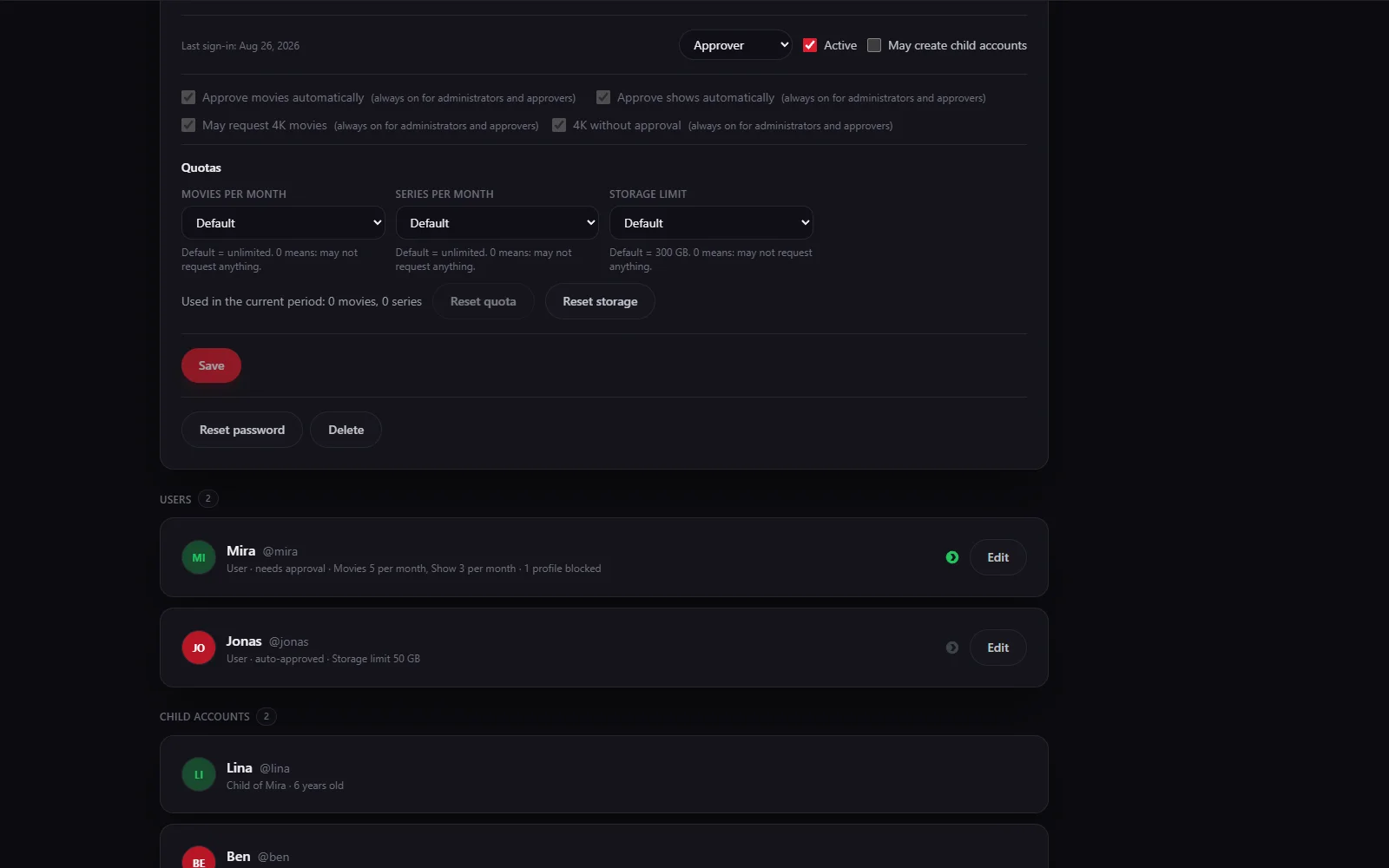Screen dimensions: 1389x868
Task: Click the Quotas heading
Action: click(x=201, y=168)
